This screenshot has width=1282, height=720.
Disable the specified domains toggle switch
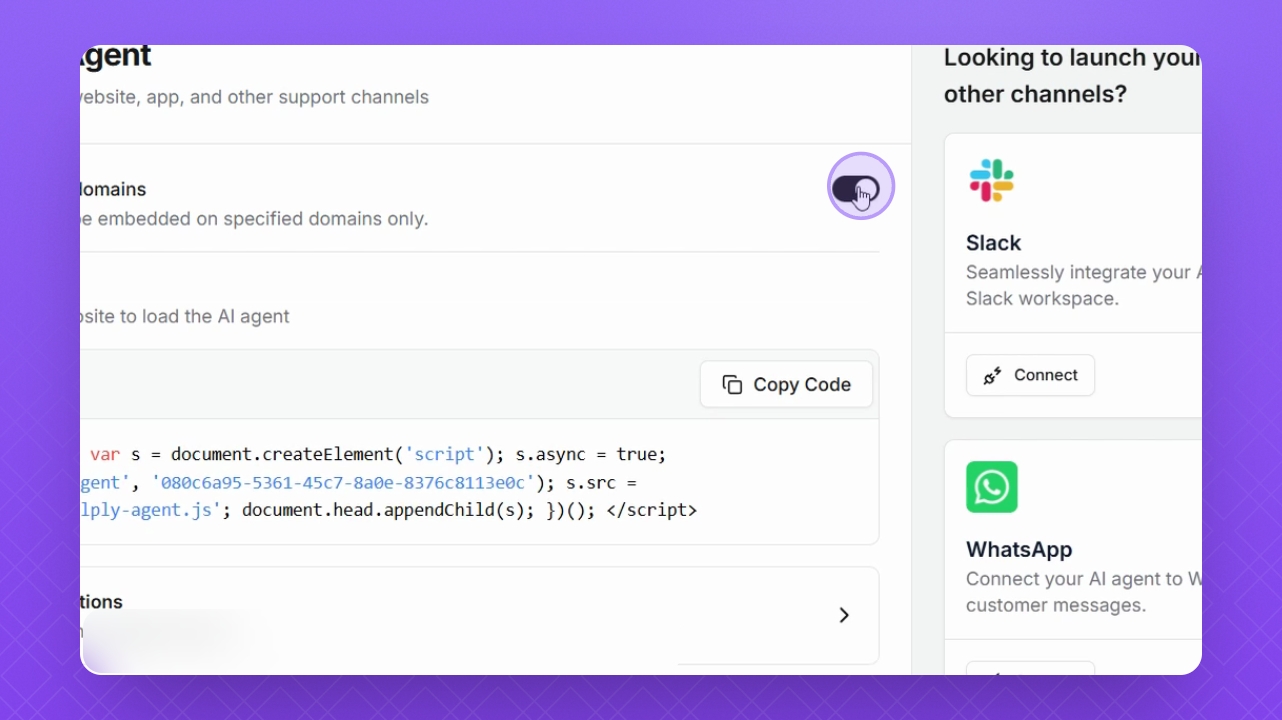(x=855, y=188)
